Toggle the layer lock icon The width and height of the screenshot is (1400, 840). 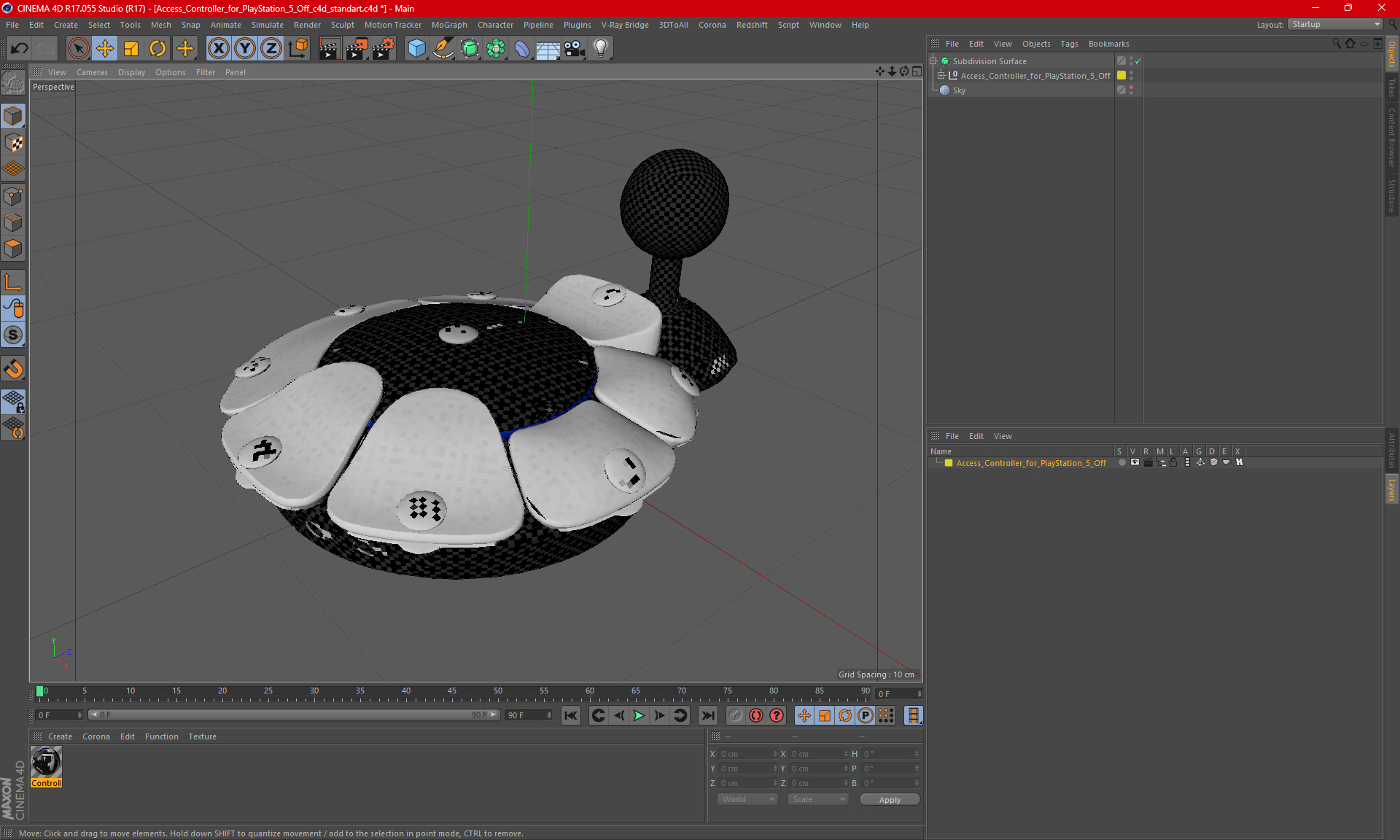point(1173,463)
